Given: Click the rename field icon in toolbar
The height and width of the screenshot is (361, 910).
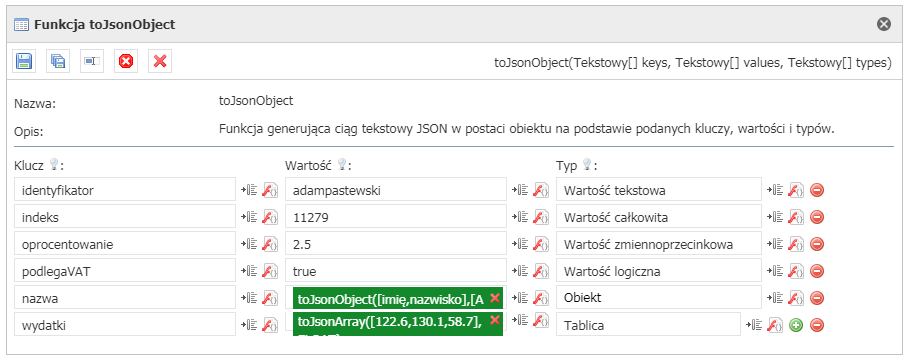Looking at the screenshot, I should point(92,61).
